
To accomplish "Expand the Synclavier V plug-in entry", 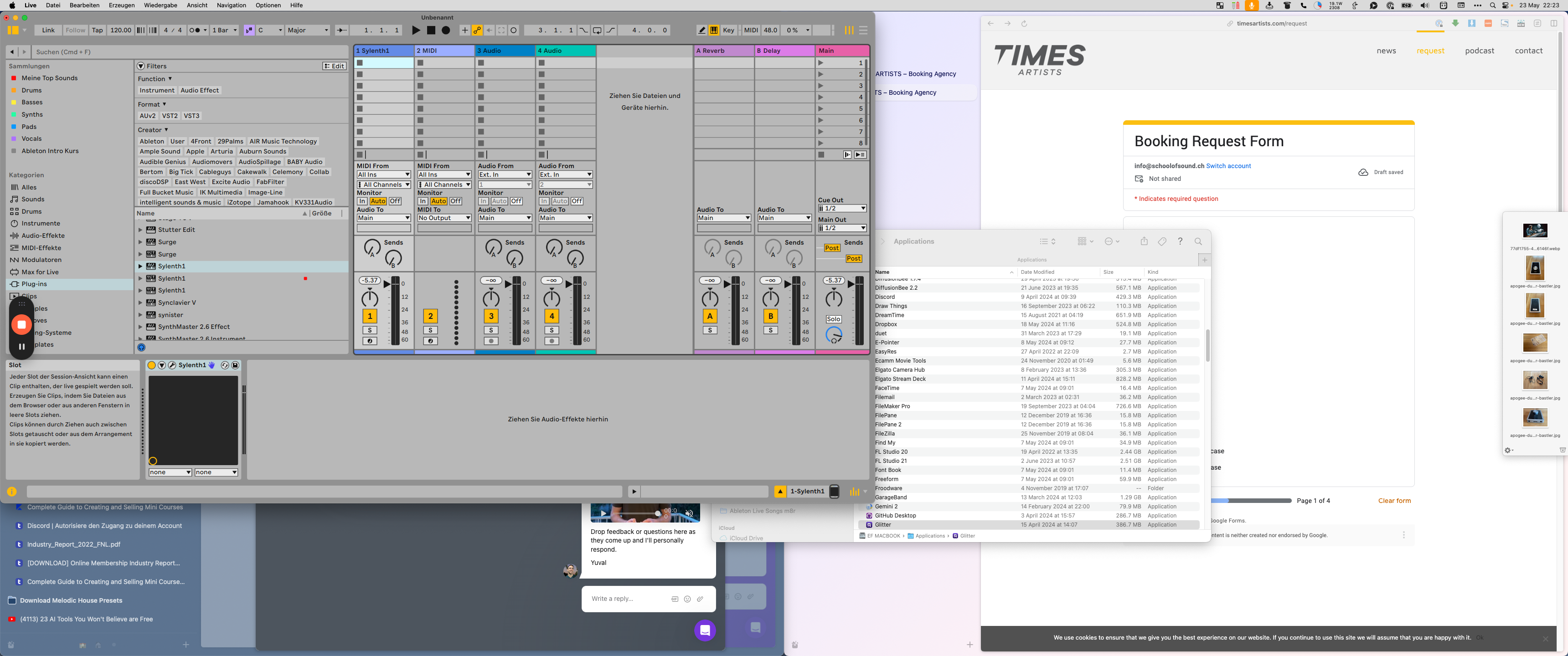I will (x=140, y=303).
